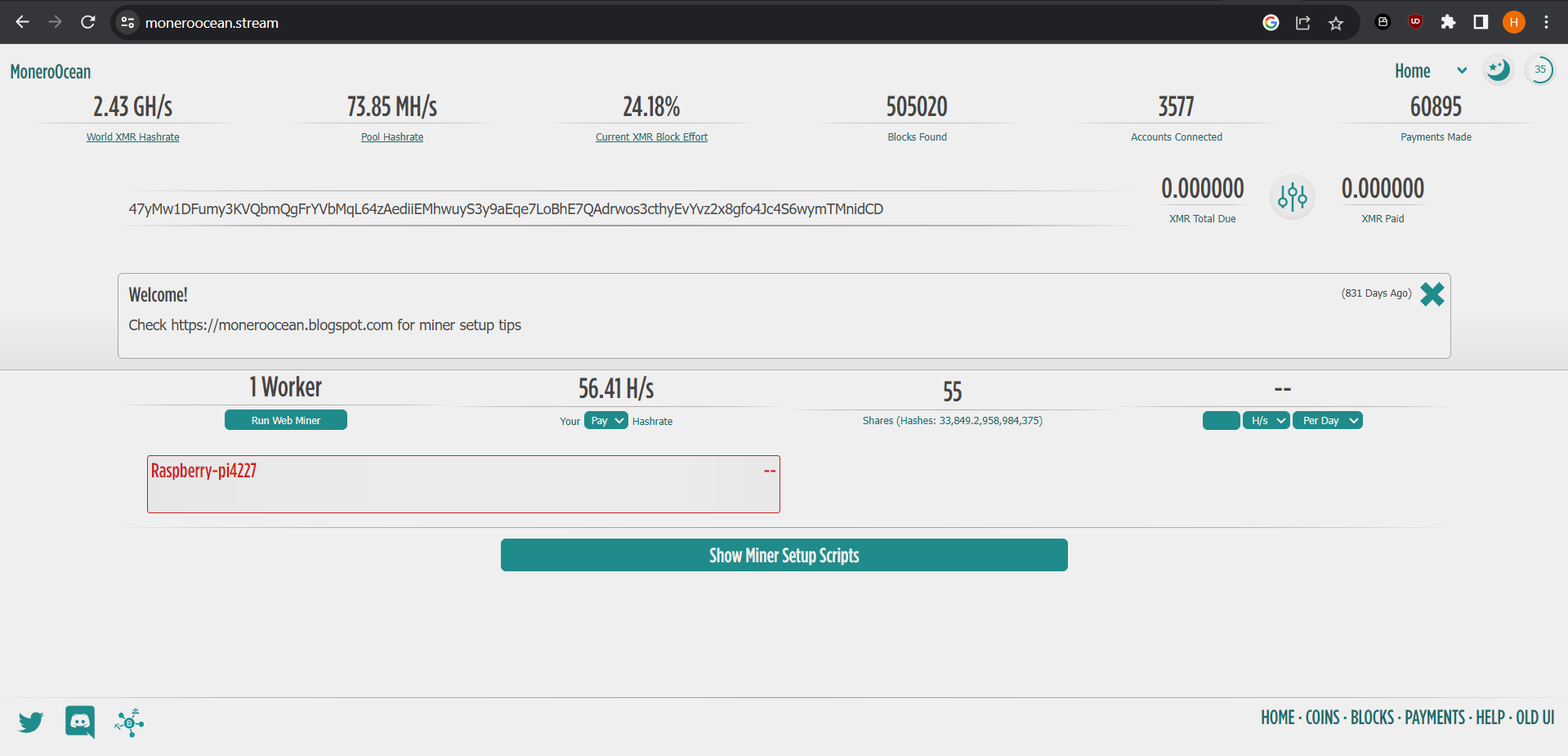Go forward in browser history
This screenshot has width=1568, height=756.
pyautogui.click(x=55, y=22)
